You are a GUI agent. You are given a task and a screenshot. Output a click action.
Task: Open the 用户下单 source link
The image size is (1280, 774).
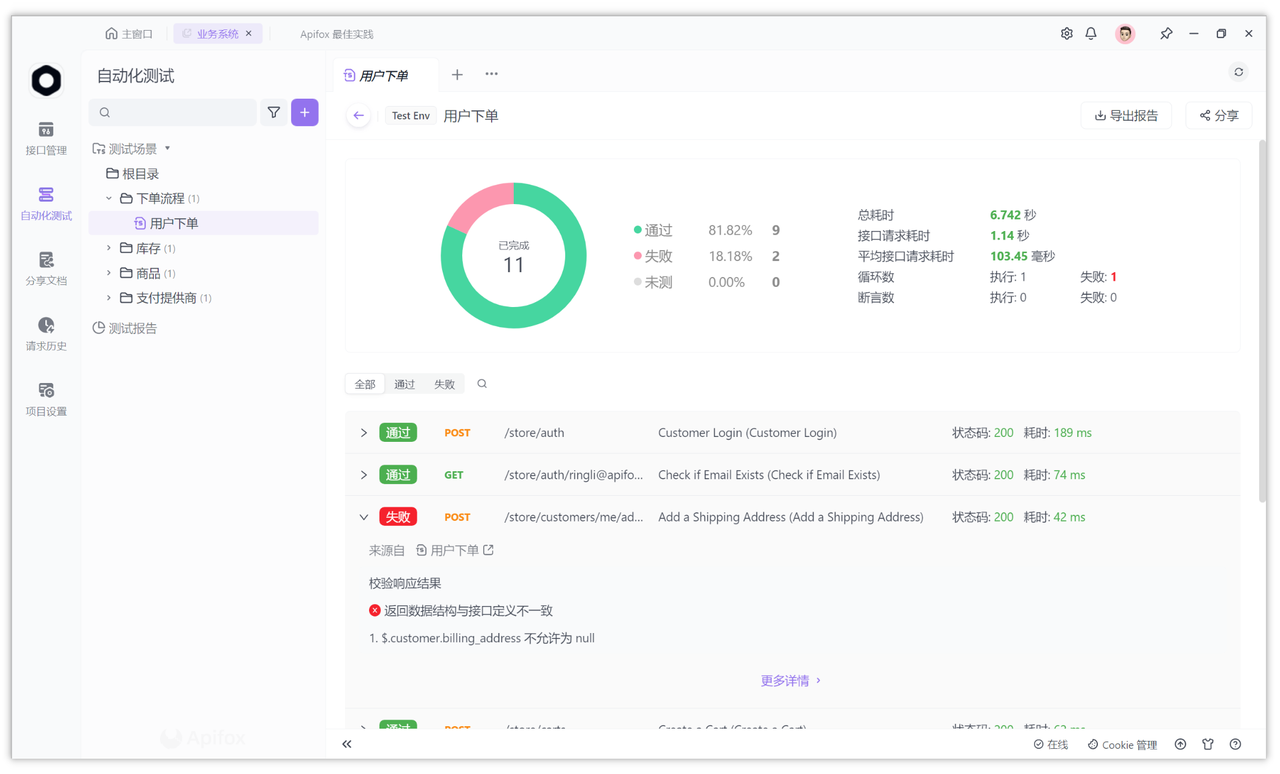point(454,550)
